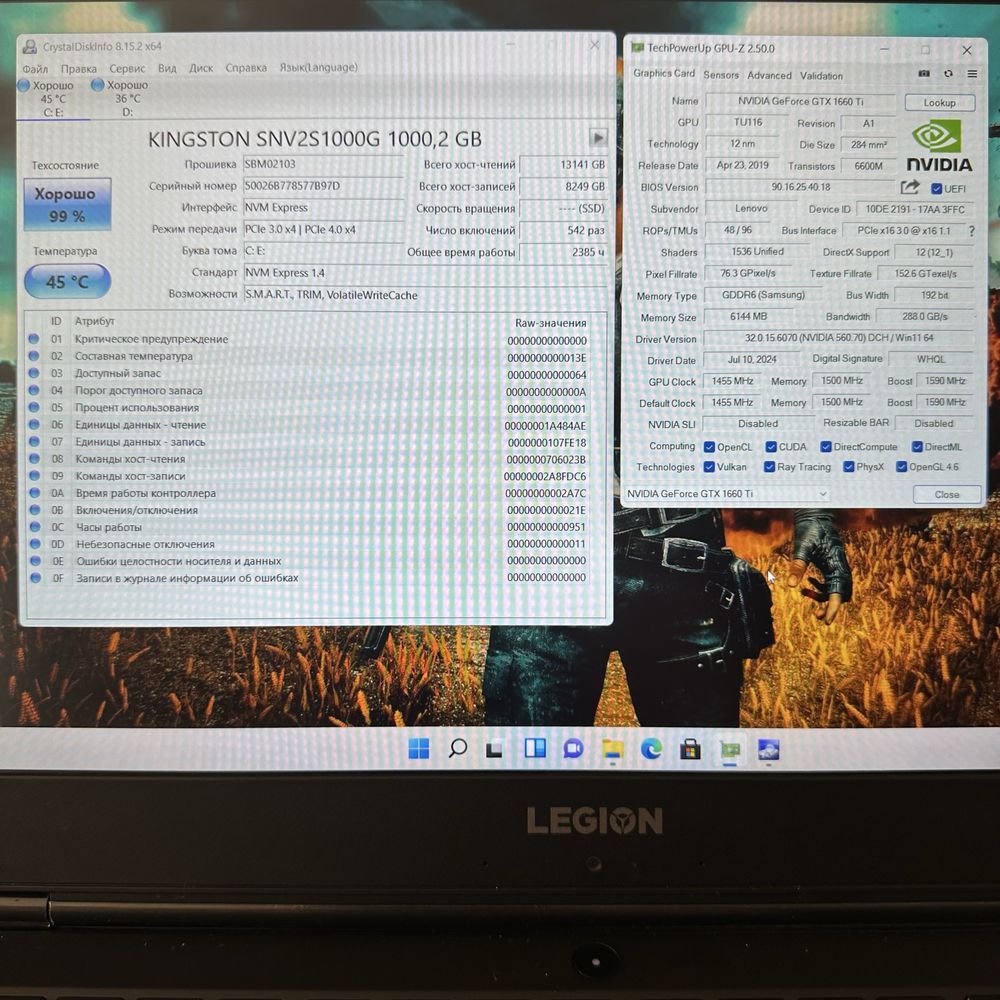Viewport: 1000px width, 1000px height.
Task: Toggle the UEFI checkbox
Action: (x=936, y=189)
